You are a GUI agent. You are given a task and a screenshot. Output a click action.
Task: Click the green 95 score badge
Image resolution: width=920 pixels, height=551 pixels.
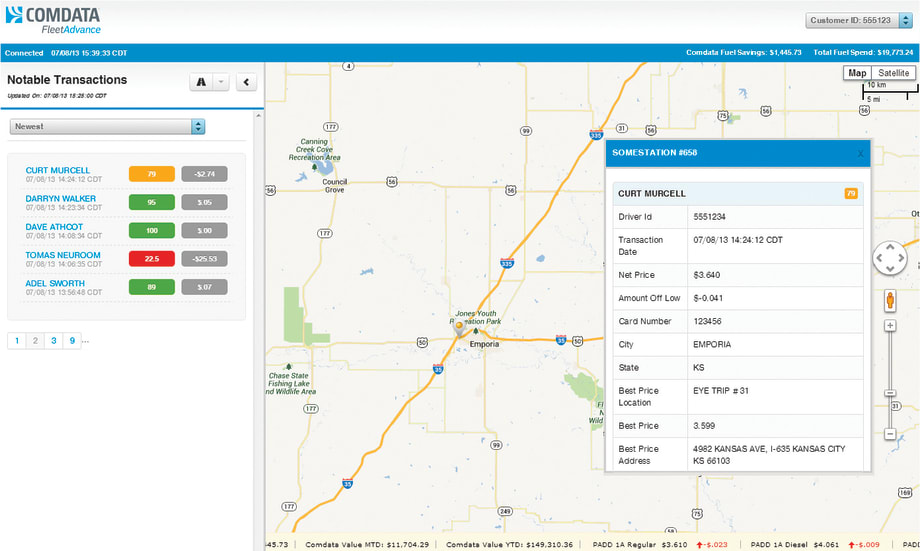(151, 202)
